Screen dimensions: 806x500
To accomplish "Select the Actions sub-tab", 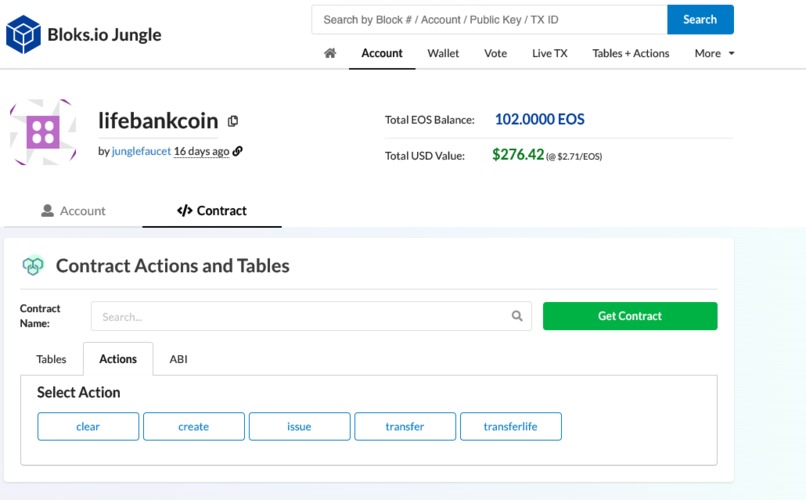I will point(118,359).
